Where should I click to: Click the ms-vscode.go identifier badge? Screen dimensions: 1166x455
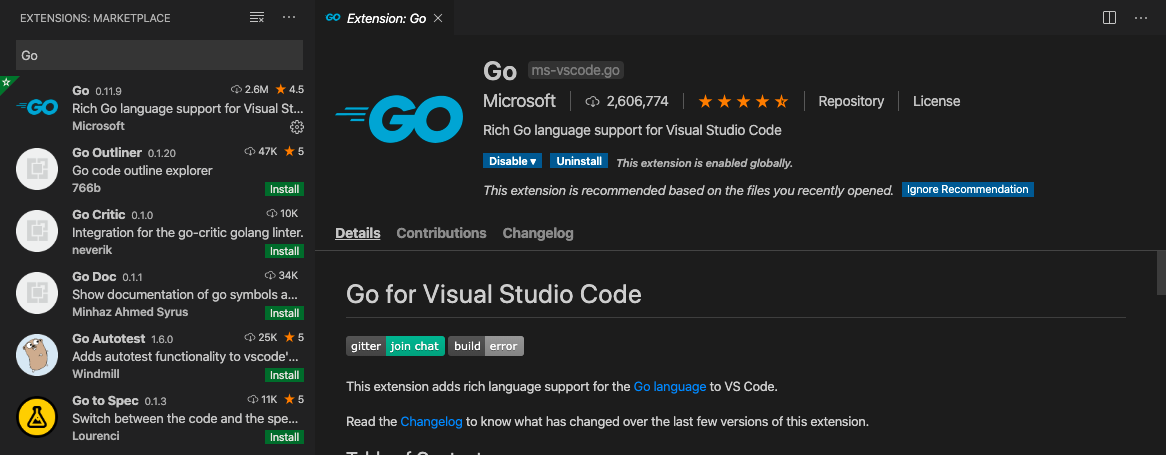576,71
